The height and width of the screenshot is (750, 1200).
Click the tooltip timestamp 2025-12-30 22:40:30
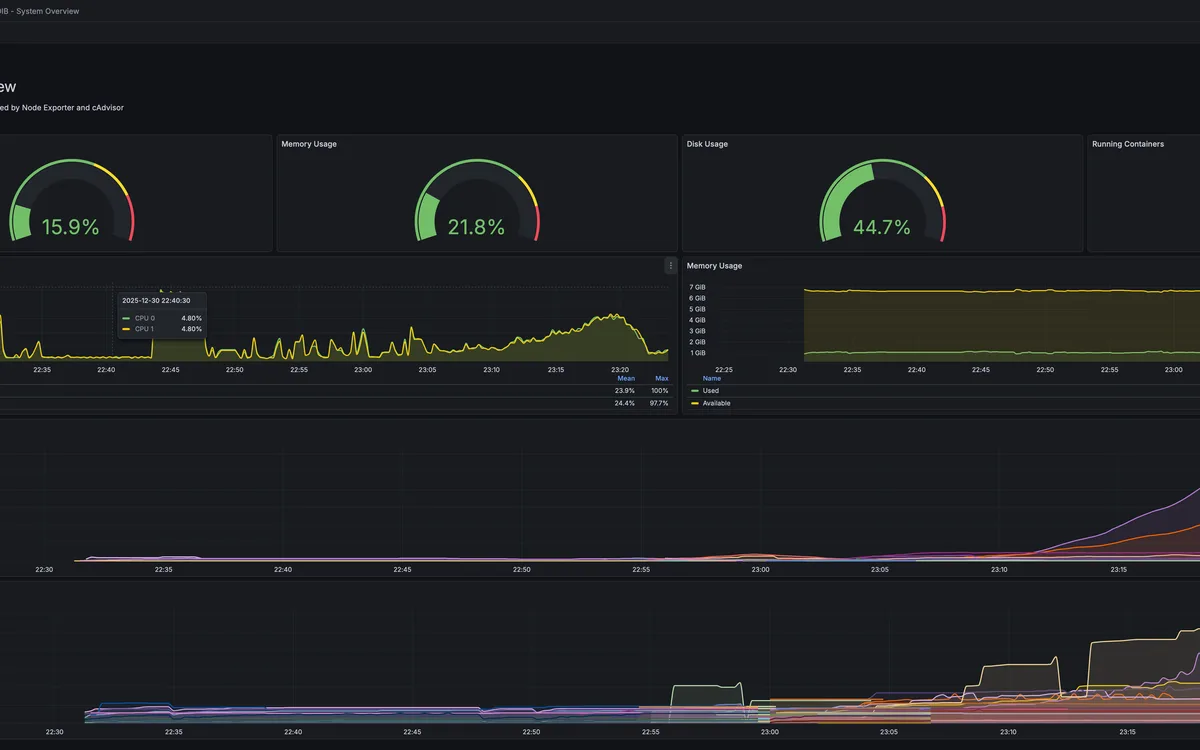[156, 300]
